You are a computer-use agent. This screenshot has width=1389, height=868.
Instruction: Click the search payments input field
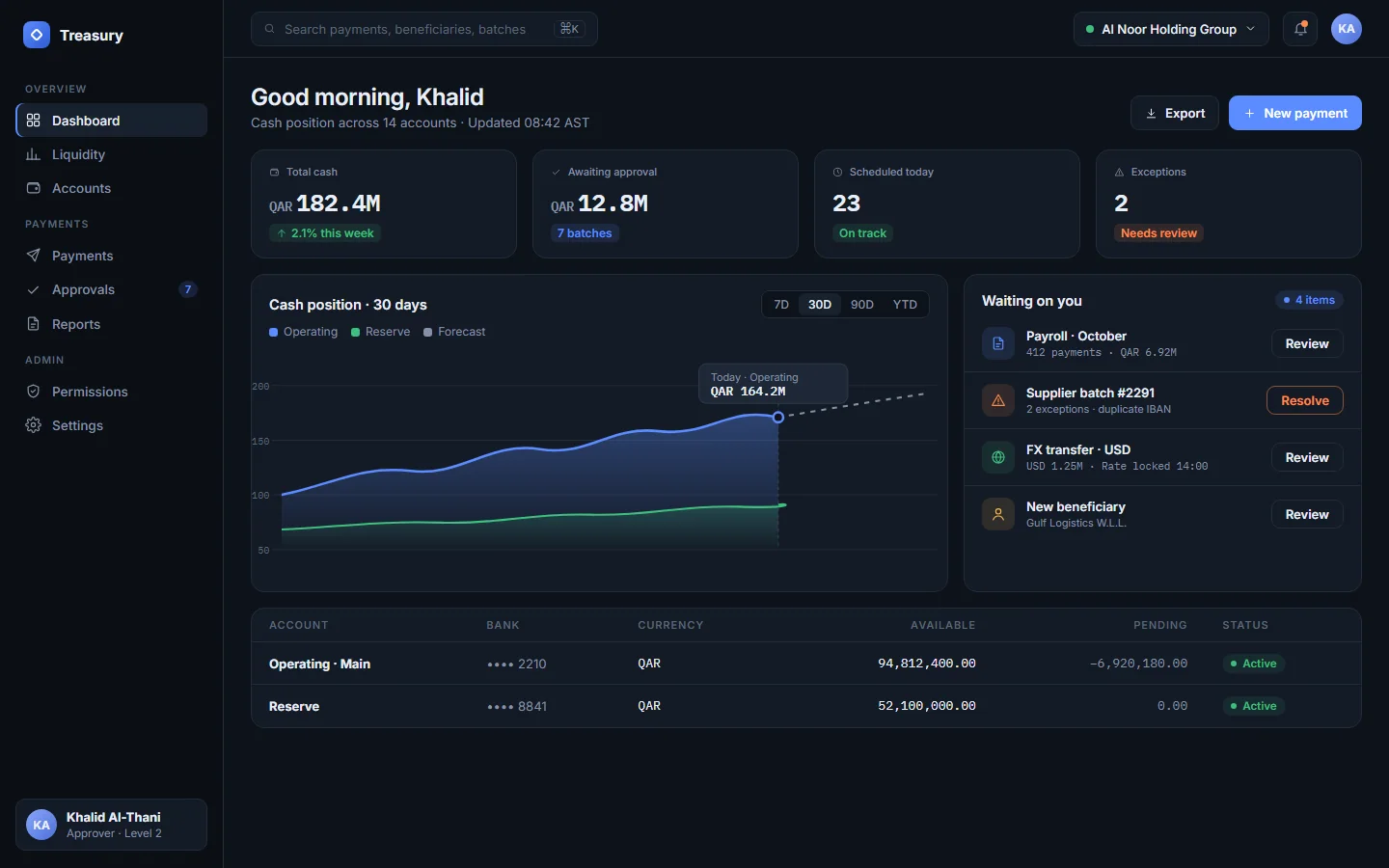coord(424,29)
